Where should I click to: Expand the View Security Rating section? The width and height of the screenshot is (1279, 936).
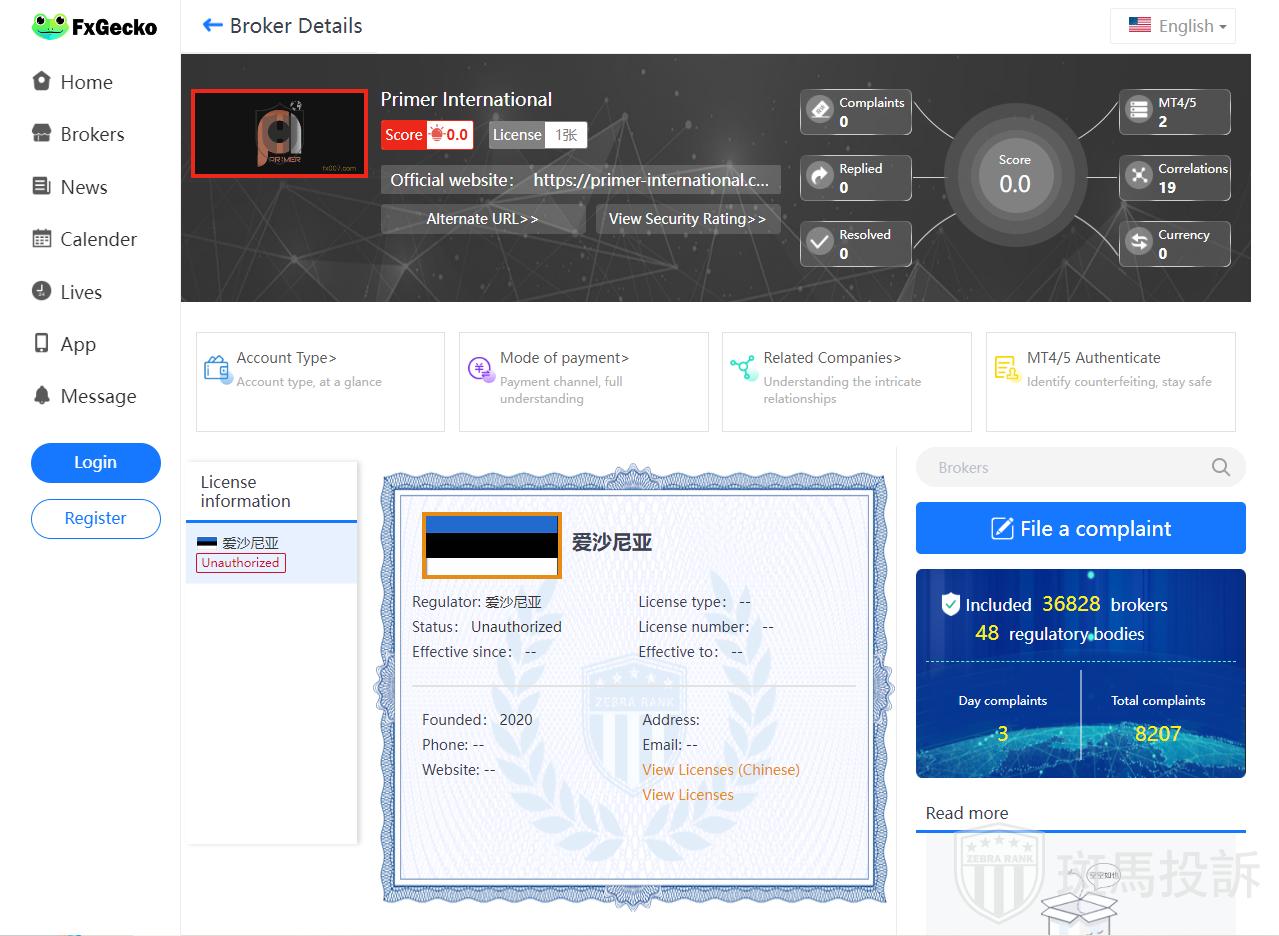click(x=687, y=219)
